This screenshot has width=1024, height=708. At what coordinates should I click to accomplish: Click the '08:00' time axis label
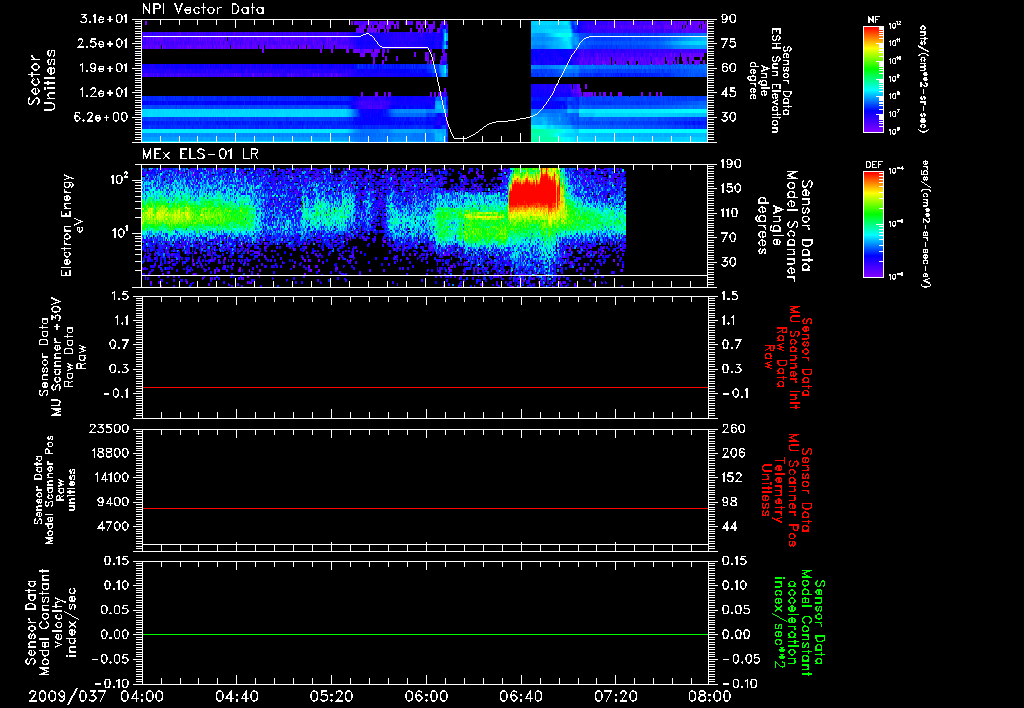tap(710, 696)
